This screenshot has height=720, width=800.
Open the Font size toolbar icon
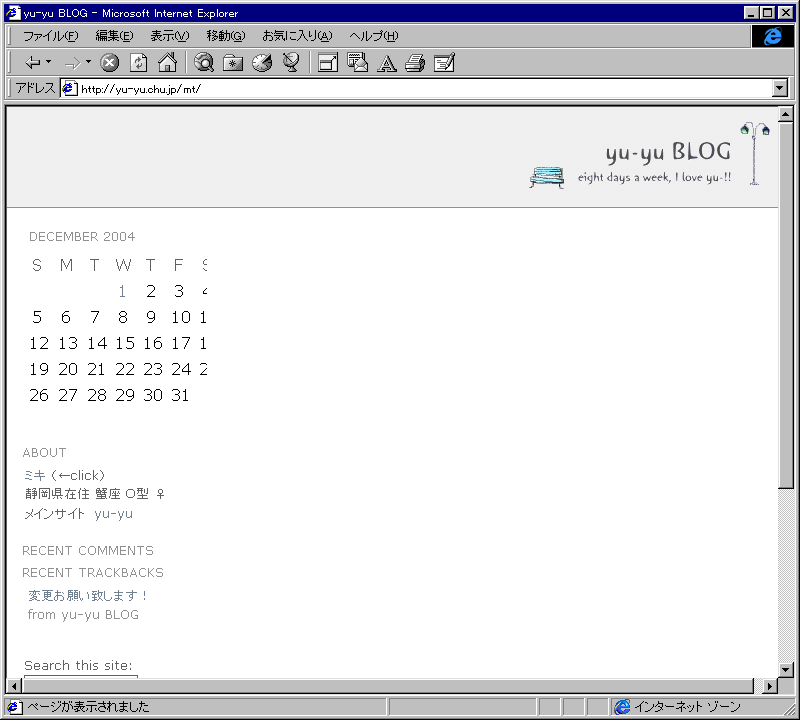tap(386, 63)
